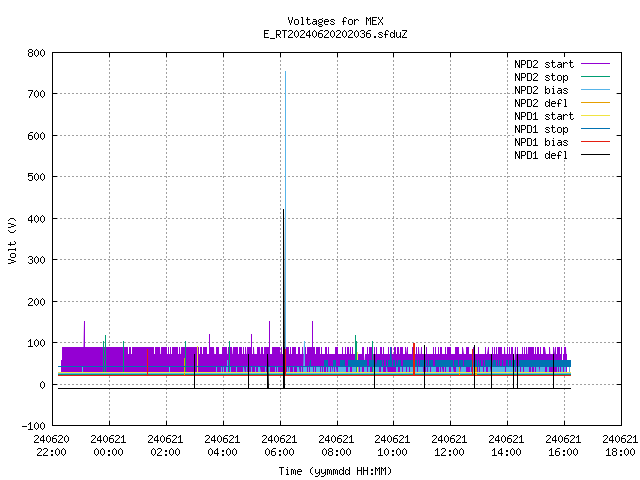Click the 'NPD1 stop' legend label
The image size is (640, 480).
pyautogui.click(x=541, y=129)
